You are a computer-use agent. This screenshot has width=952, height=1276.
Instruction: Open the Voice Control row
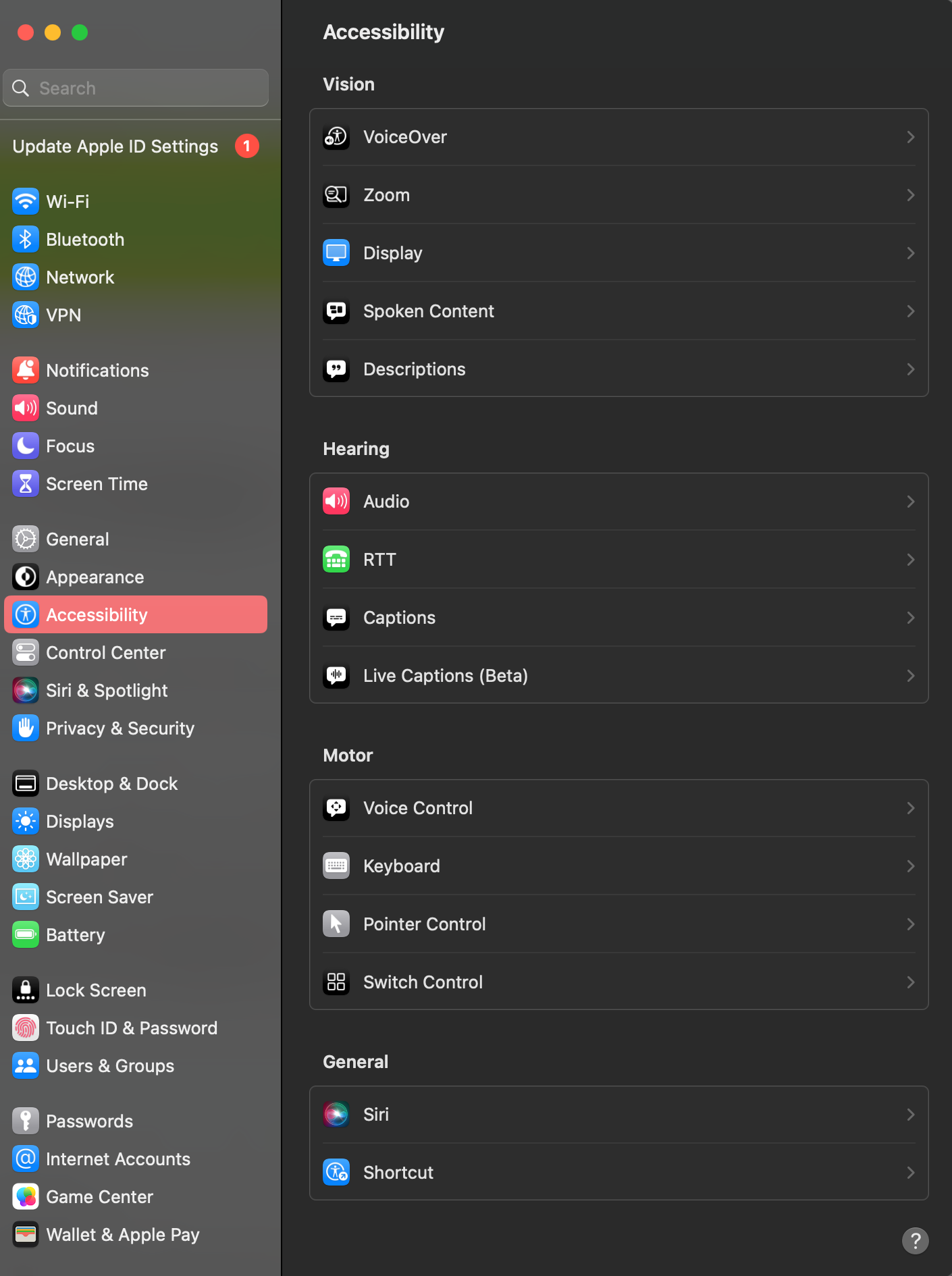coord(619,808)
